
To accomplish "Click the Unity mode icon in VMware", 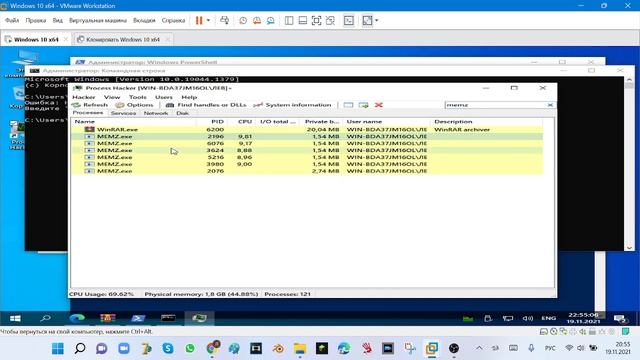I will pos(330,20).
